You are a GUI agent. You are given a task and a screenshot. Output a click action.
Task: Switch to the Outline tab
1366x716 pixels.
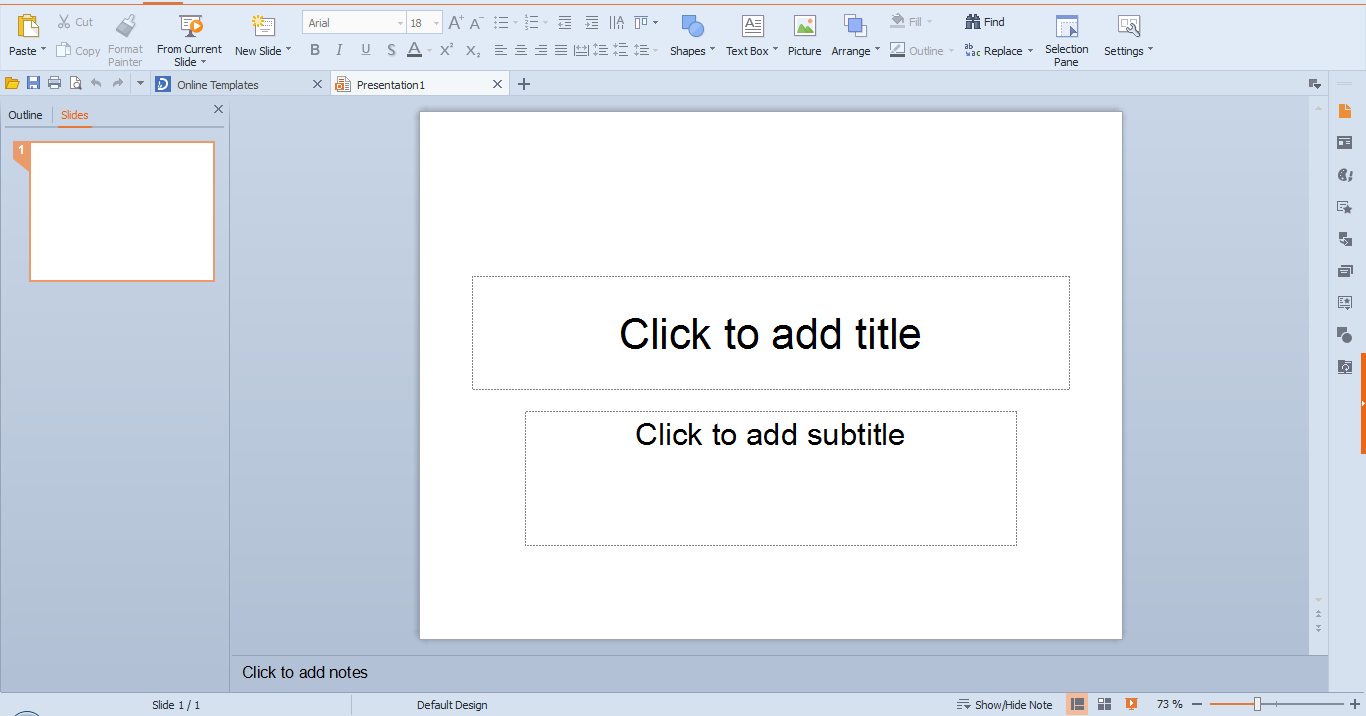point(26,115)
